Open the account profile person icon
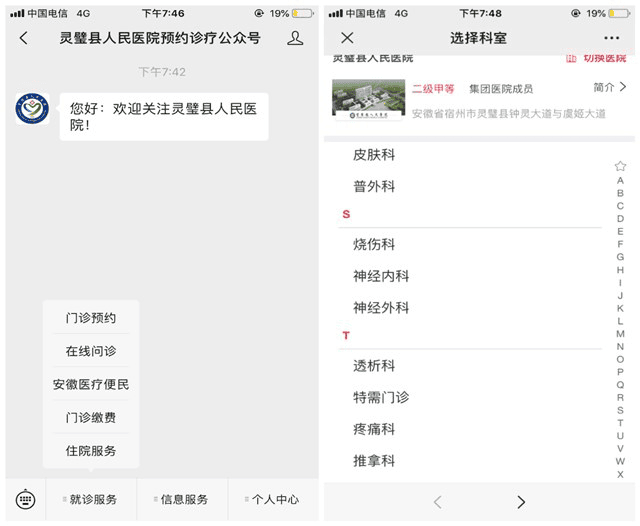Screen dimensions: 640x526 [x=295, y=38]
